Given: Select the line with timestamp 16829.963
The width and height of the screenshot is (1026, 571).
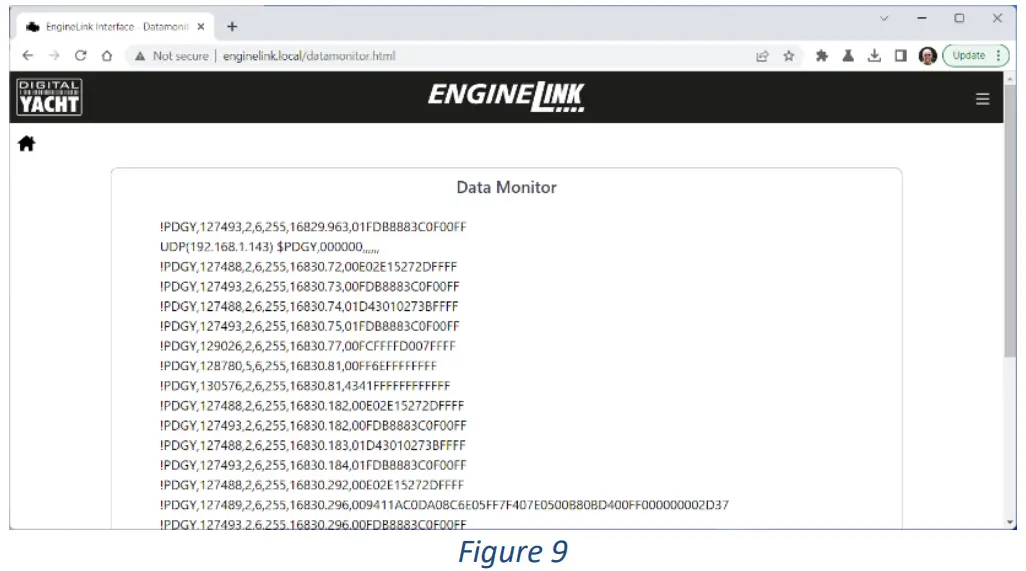Looking at the screenshot, I should click(313, 227).
